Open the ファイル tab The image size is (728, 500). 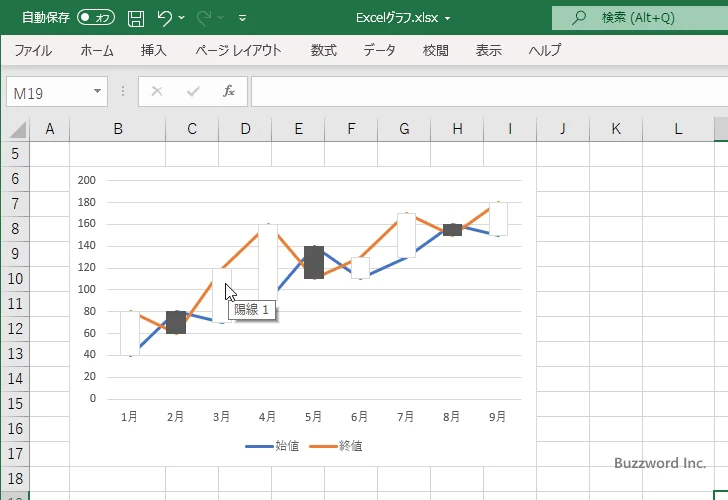click(33, 50)
